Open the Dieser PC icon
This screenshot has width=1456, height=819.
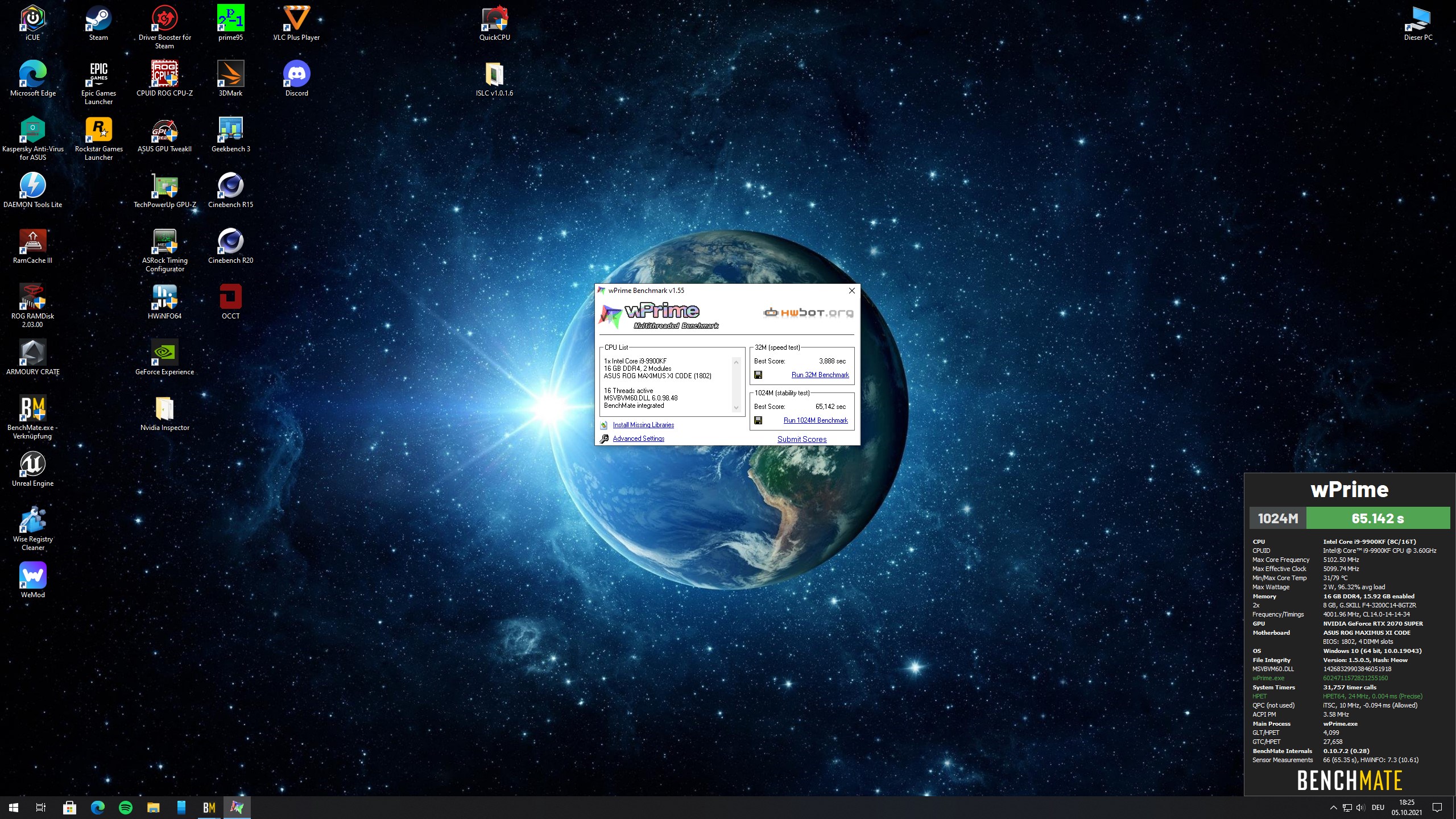click(1418, 23)
